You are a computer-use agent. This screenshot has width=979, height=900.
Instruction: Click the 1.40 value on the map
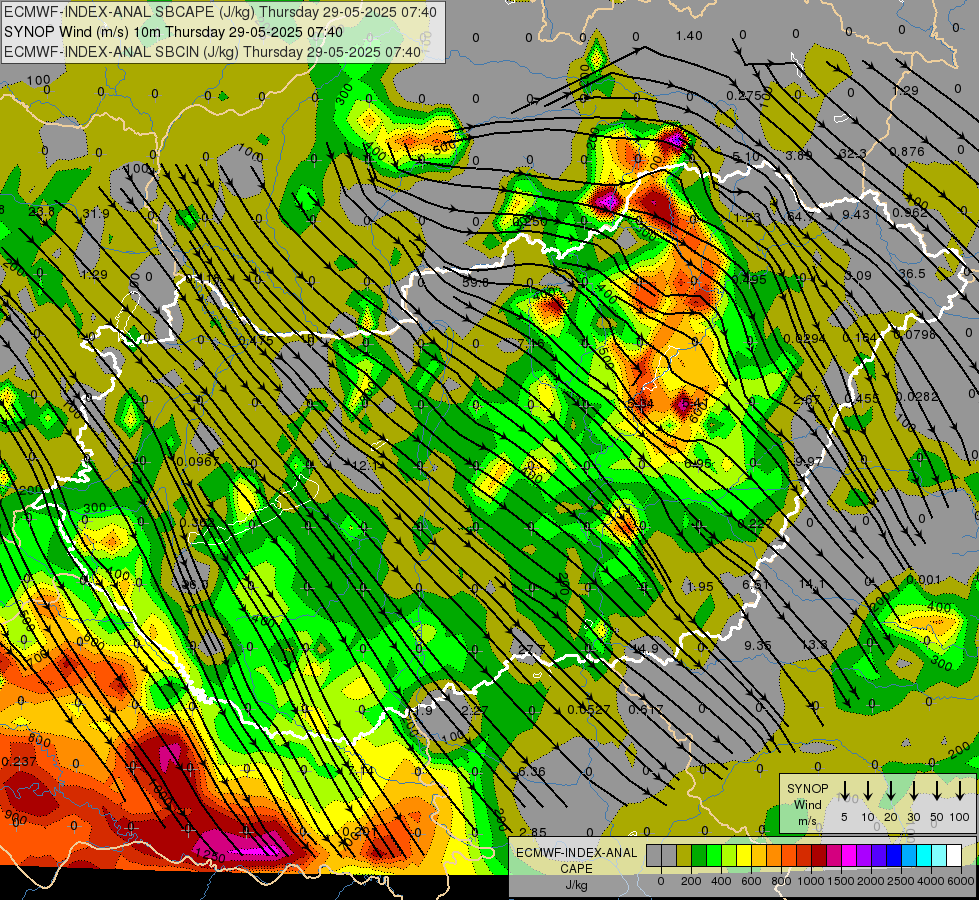tap(689, 36)
